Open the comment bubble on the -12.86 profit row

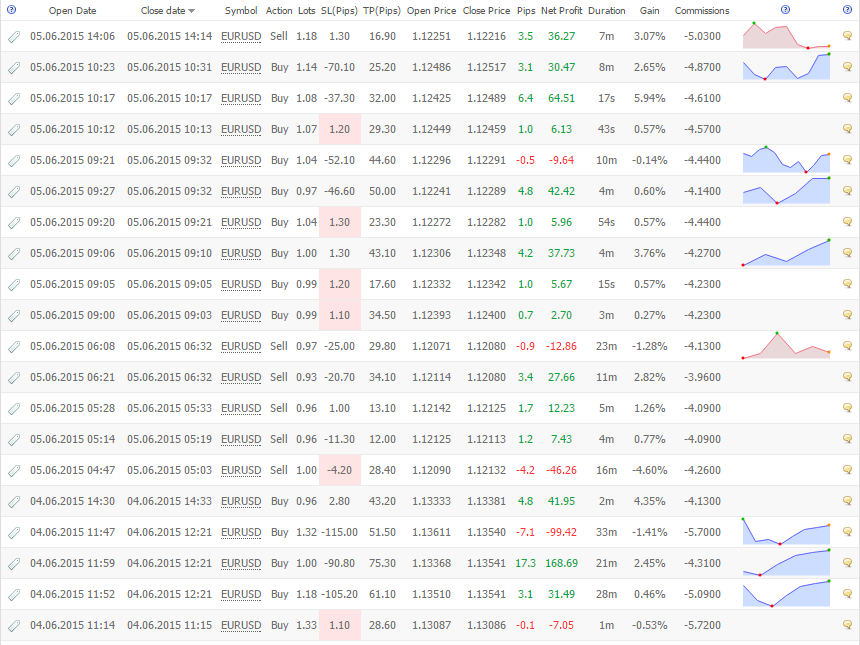847,346
